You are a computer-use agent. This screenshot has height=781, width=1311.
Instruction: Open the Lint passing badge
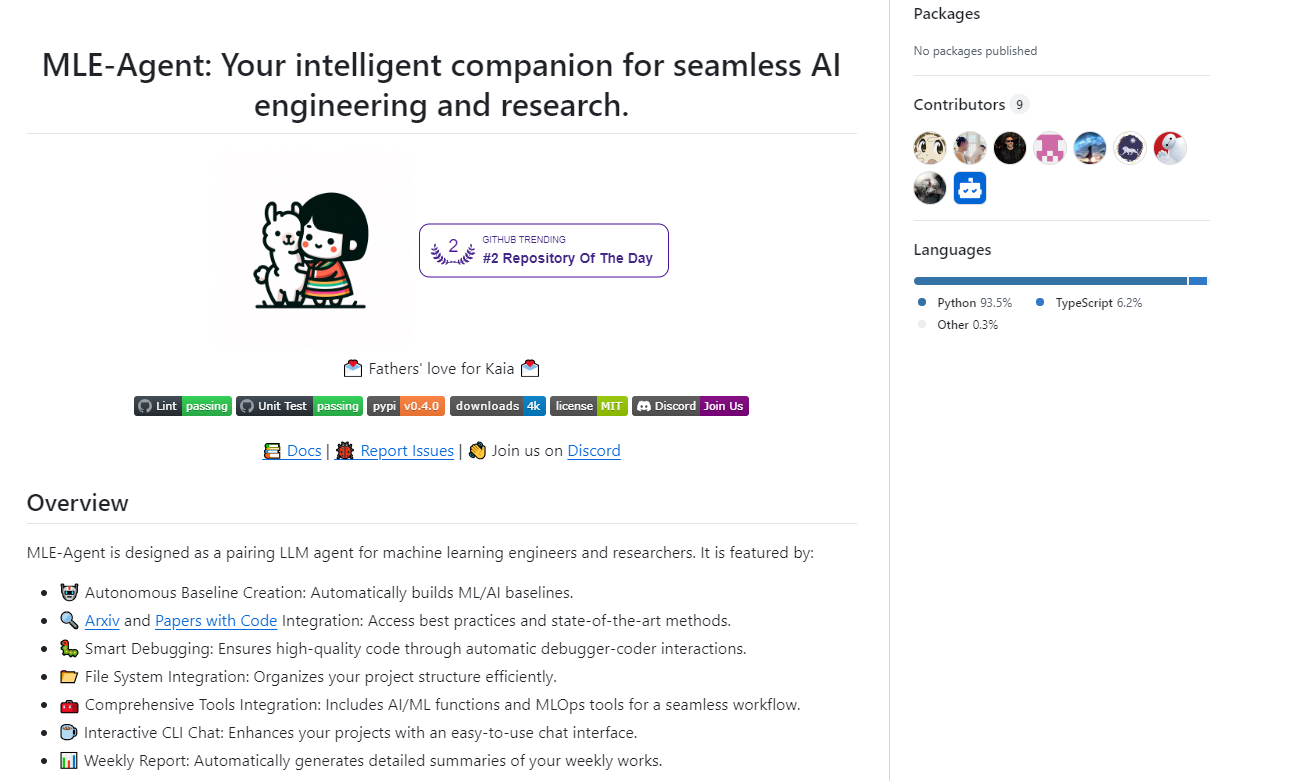pyautogui.click(x=183, y=406)
